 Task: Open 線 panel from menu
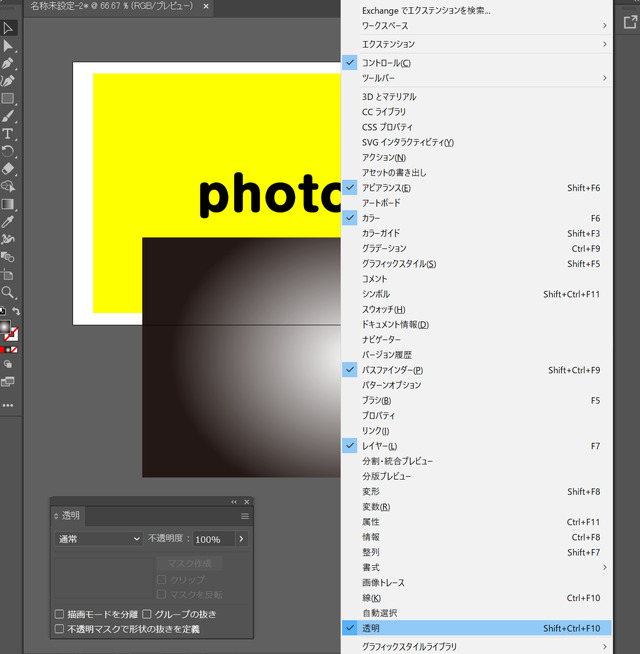[476, 598]
